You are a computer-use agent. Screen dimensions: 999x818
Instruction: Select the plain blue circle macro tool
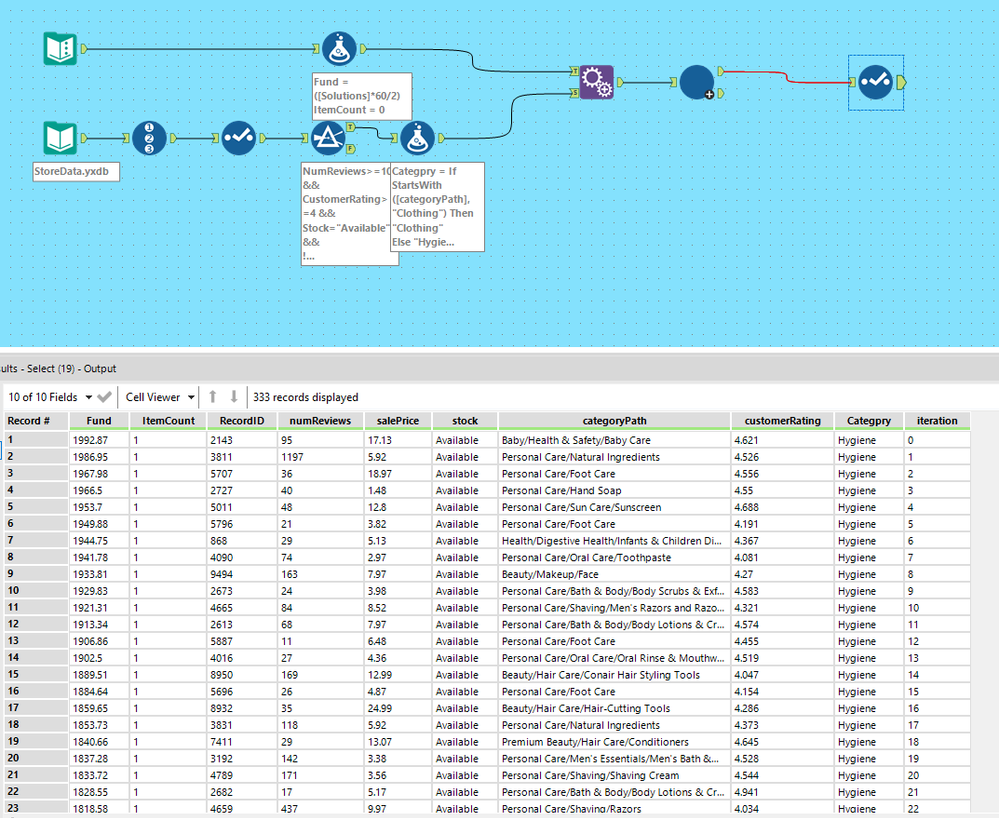click(697, 82)
